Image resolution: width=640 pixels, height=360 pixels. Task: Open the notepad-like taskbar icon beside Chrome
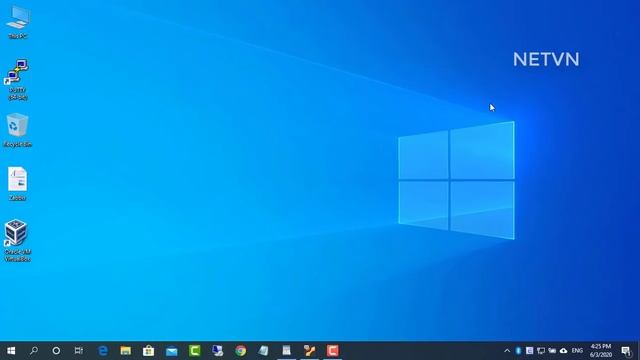click(264, 351)
